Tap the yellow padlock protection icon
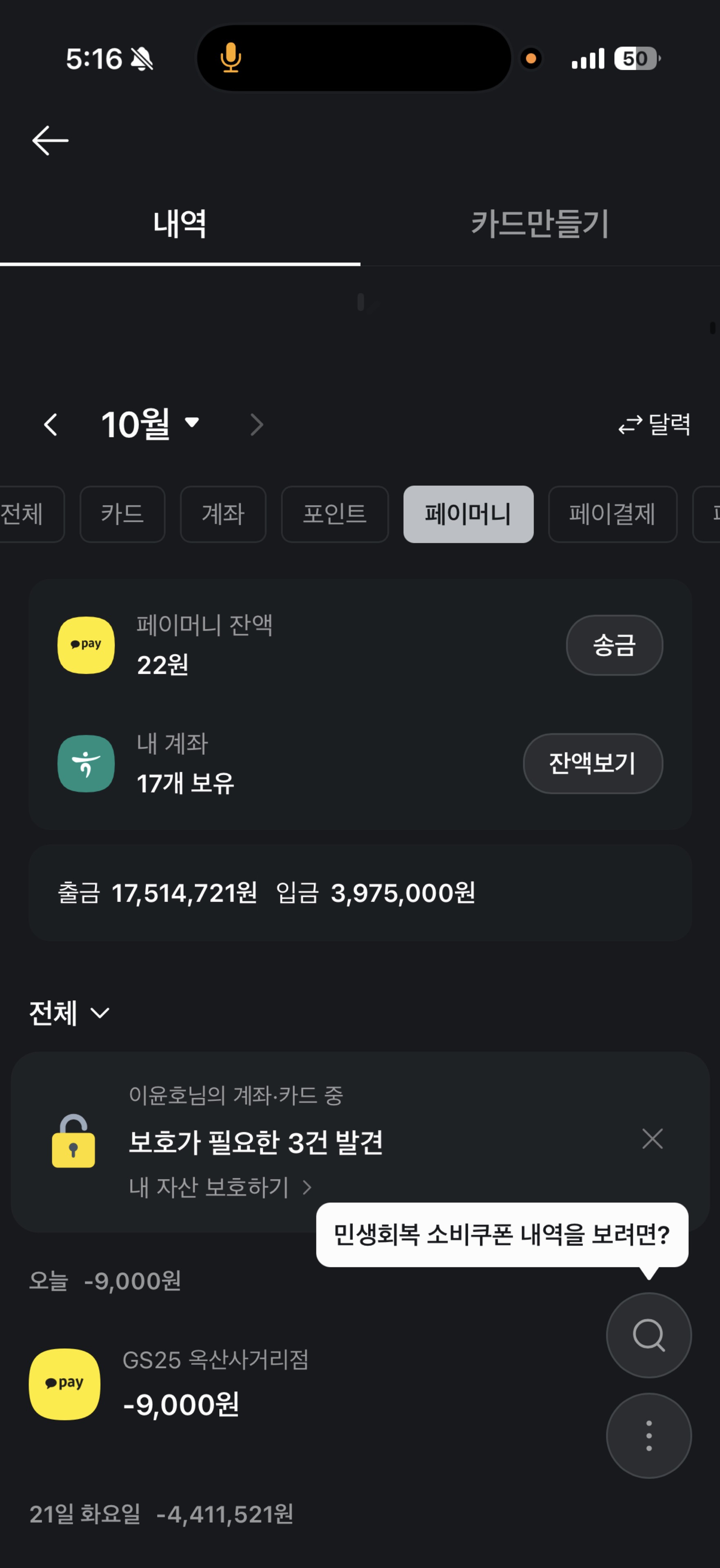This screenshot has height=1568, width=720. (x=73, y=1141)
